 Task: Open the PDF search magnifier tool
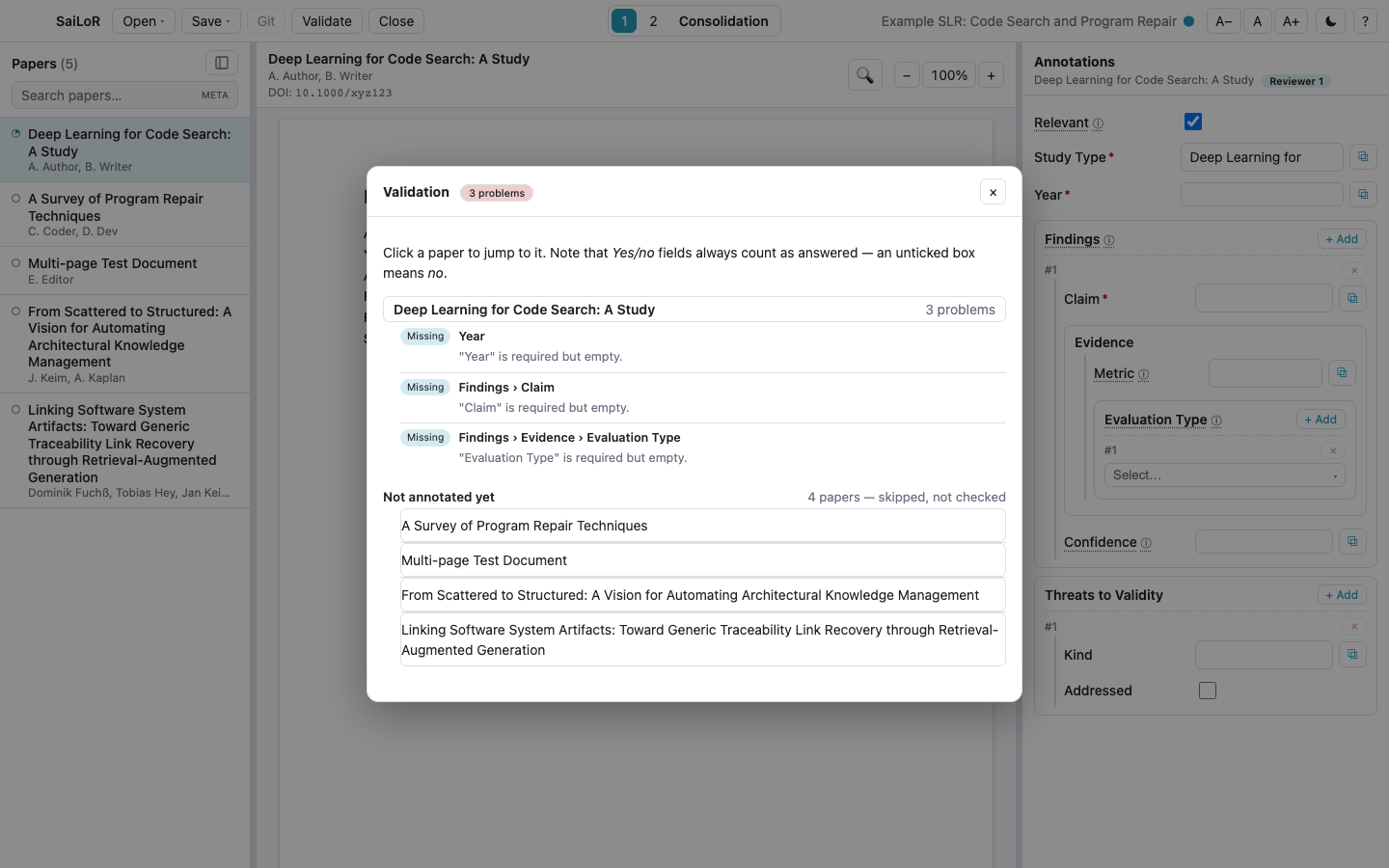click(865, 75)
